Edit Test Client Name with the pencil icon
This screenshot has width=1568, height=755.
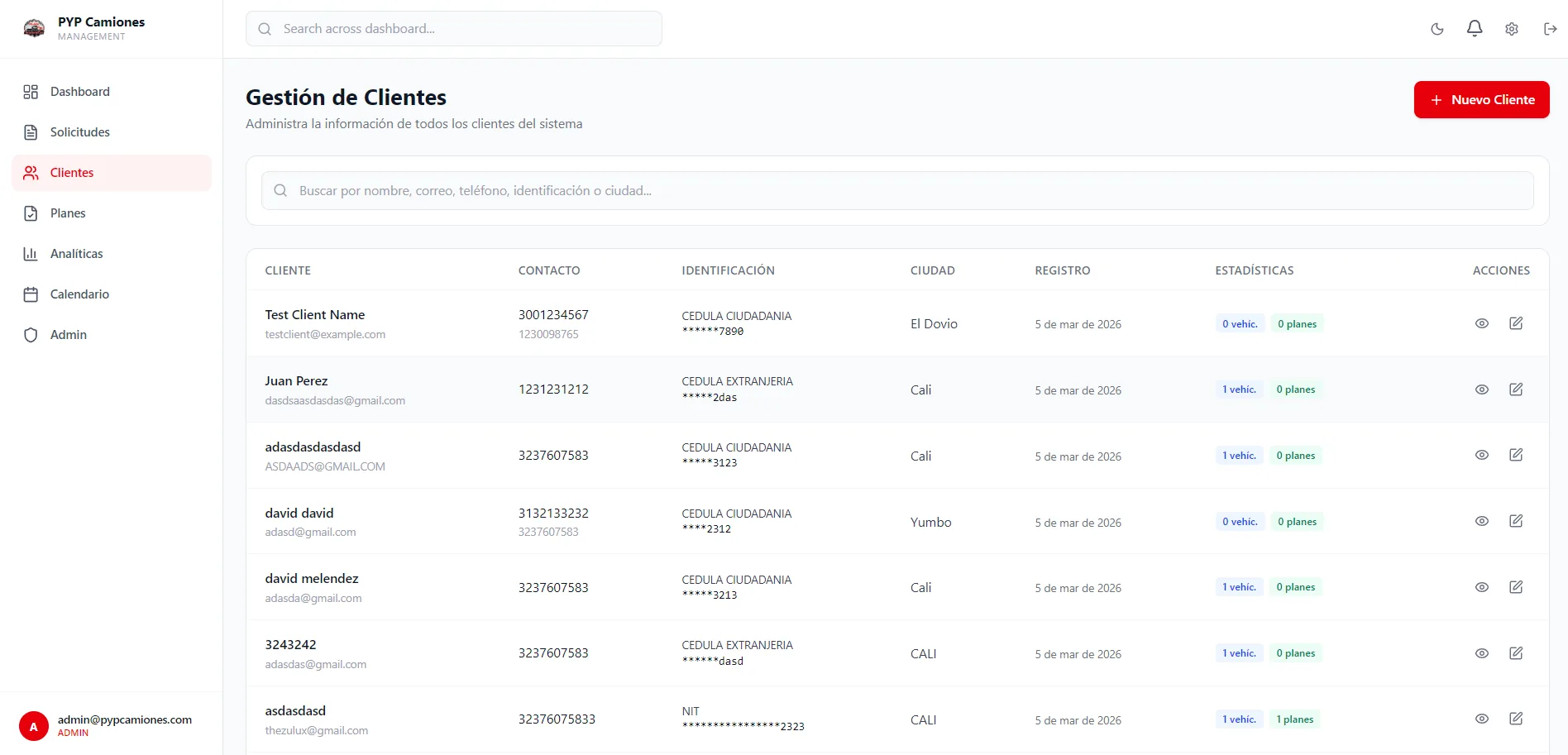[1517, 323]
